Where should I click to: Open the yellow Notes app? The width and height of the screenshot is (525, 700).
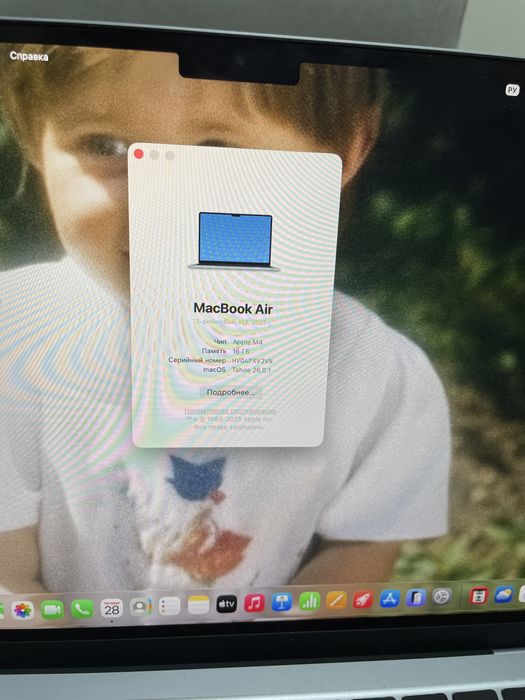coord(198,605)
